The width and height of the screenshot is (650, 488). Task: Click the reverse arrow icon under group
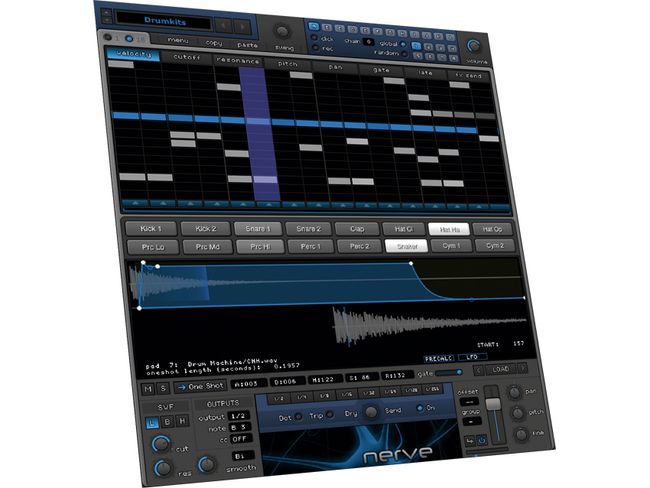(x=470, y=441)
